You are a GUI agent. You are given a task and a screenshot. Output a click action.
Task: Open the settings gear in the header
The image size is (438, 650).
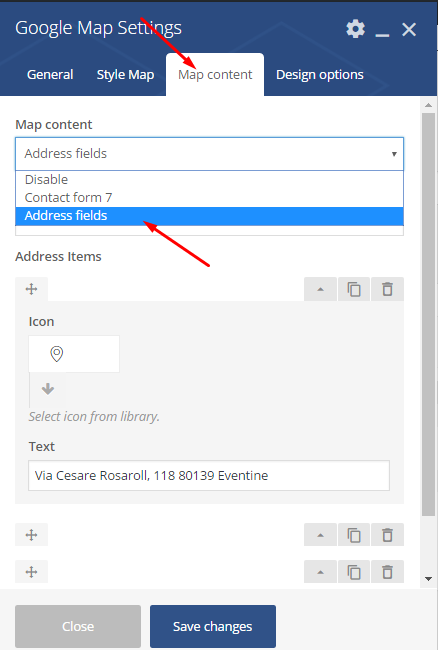tap(355, 29)
